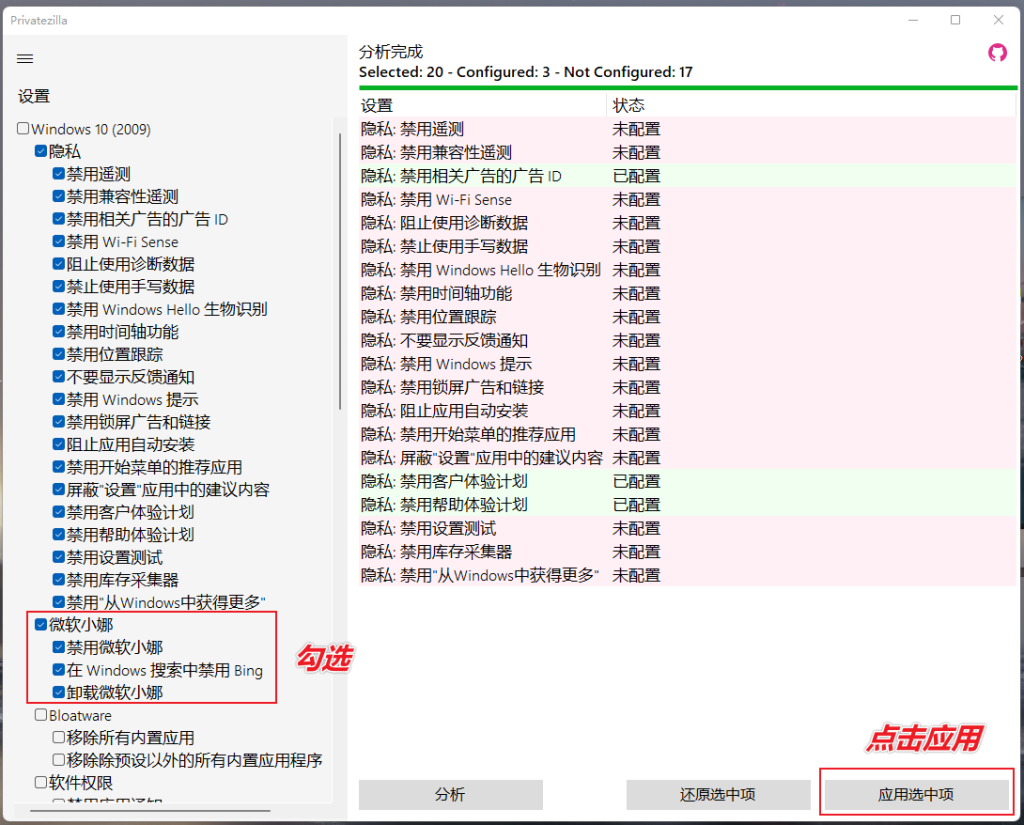
Task: Uncheck the 微软小娜 category
Action: click(x=41, y=624)
